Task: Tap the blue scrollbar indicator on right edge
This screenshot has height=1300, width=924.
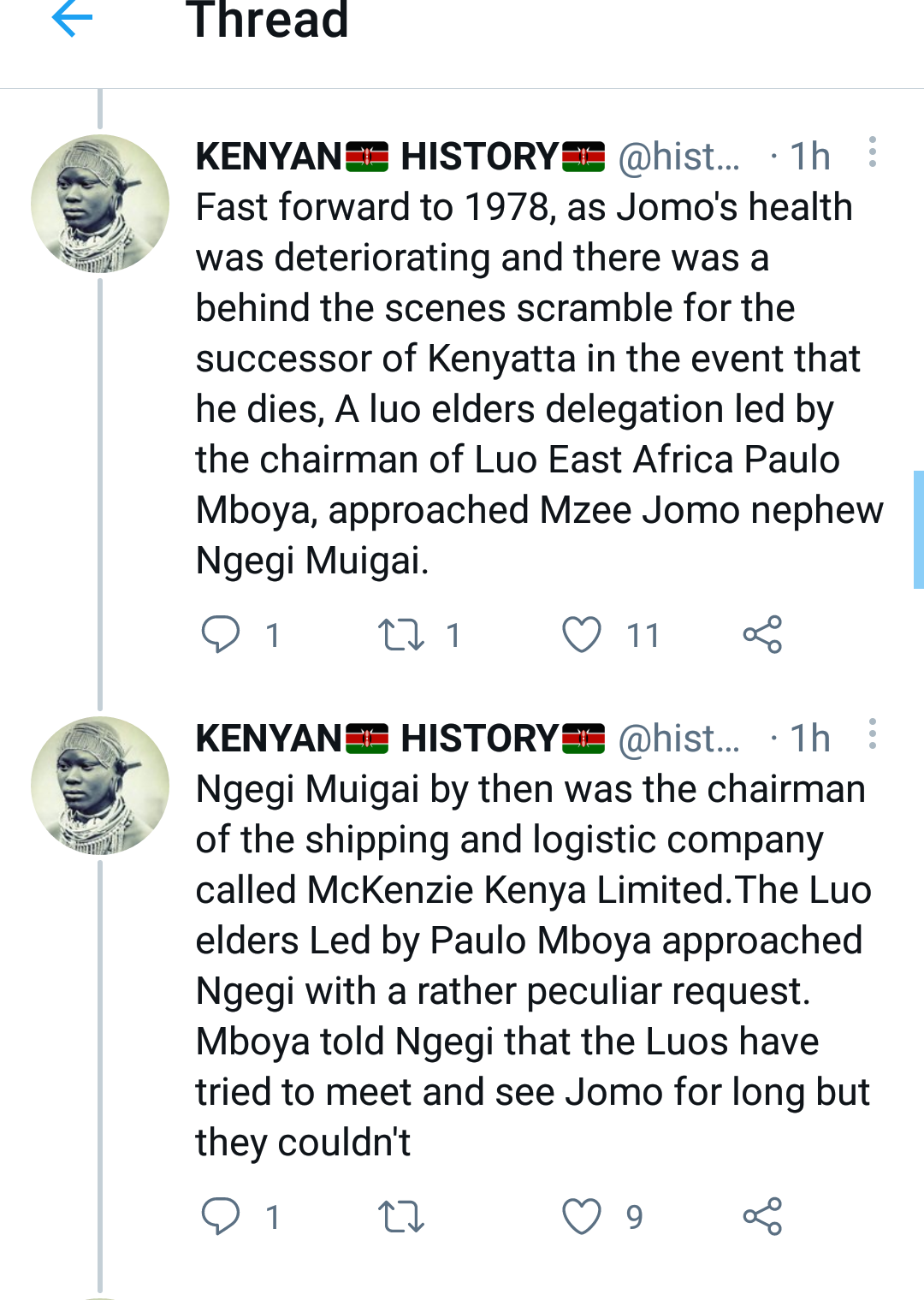Action: click(x=918, y=529)
